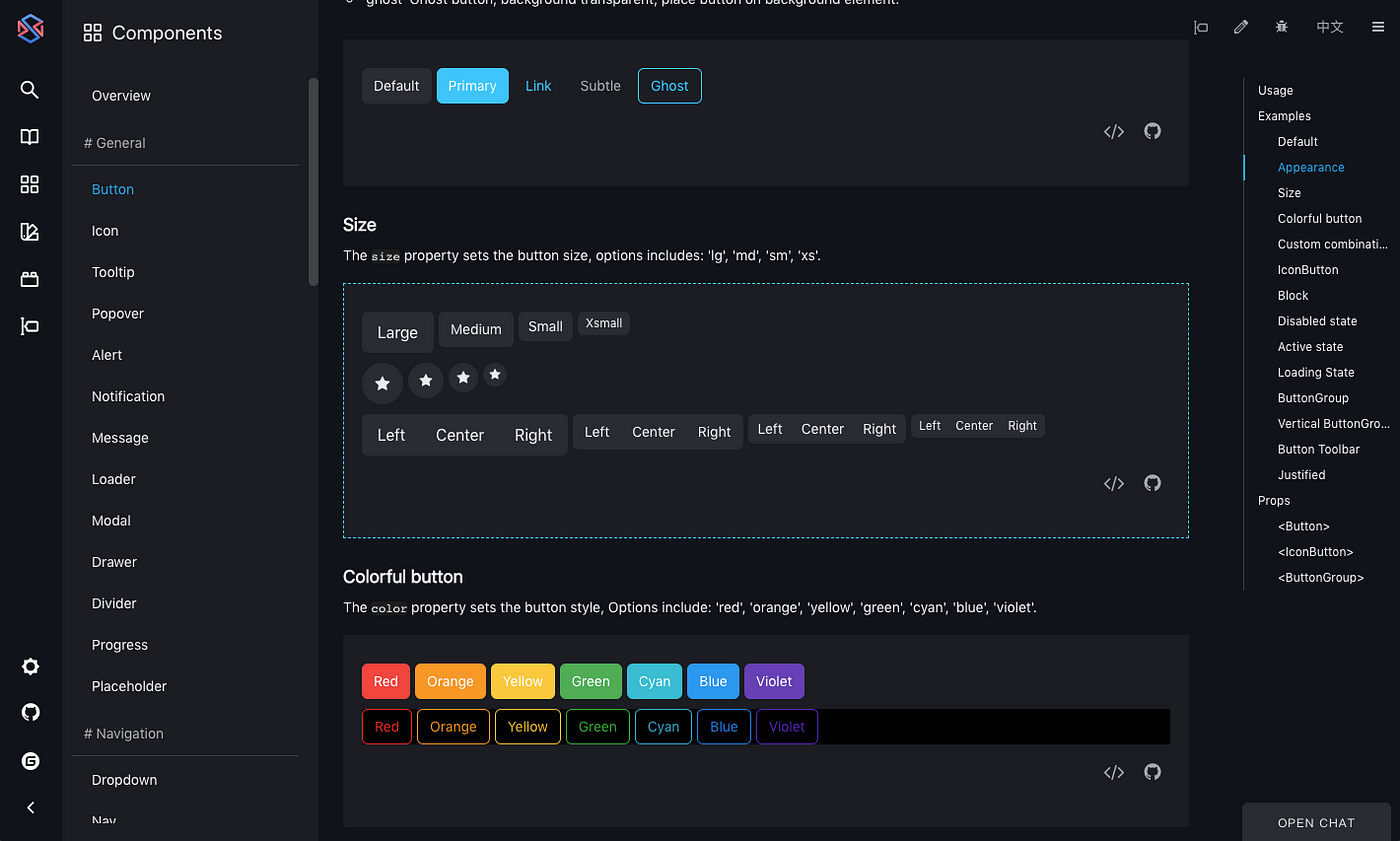The height and width of the screenshot is (841, 1400).
Task: Jump to Loading State in page outline
Action: point(1316,372)
